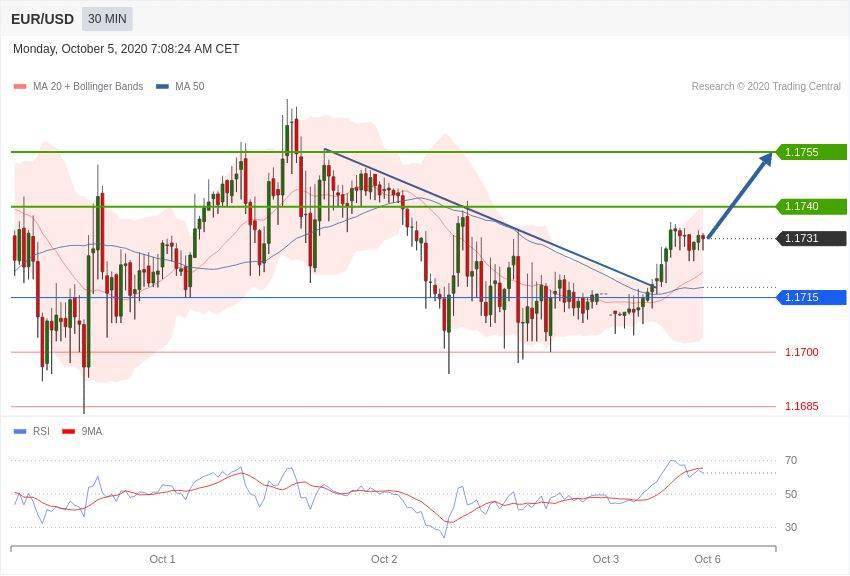The image size is (850, 576).
Task: Click the pink MA 20 legend swatch
Action: pyautogui.click(x=20, y=86)
